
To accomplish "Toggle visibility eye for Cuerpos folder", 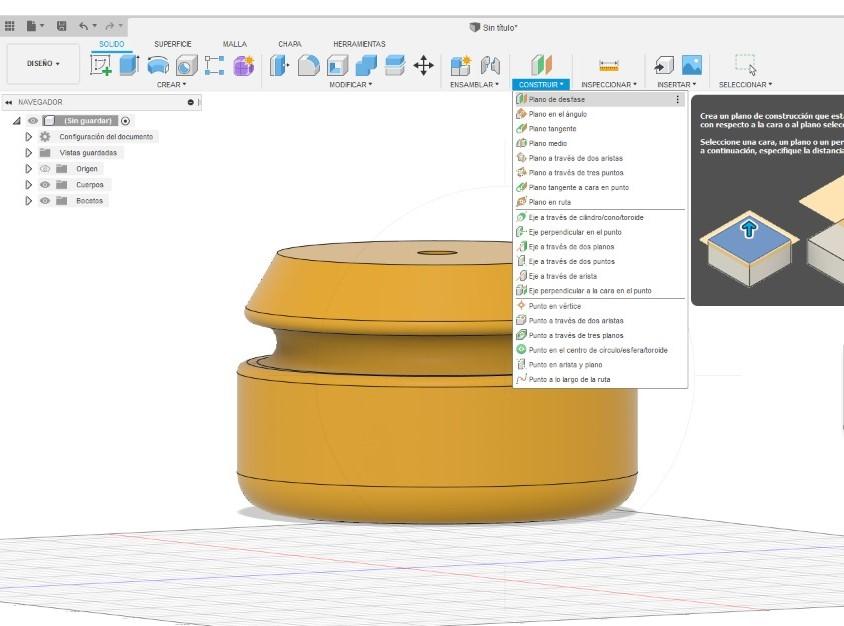I will click(x=45, y=185).
